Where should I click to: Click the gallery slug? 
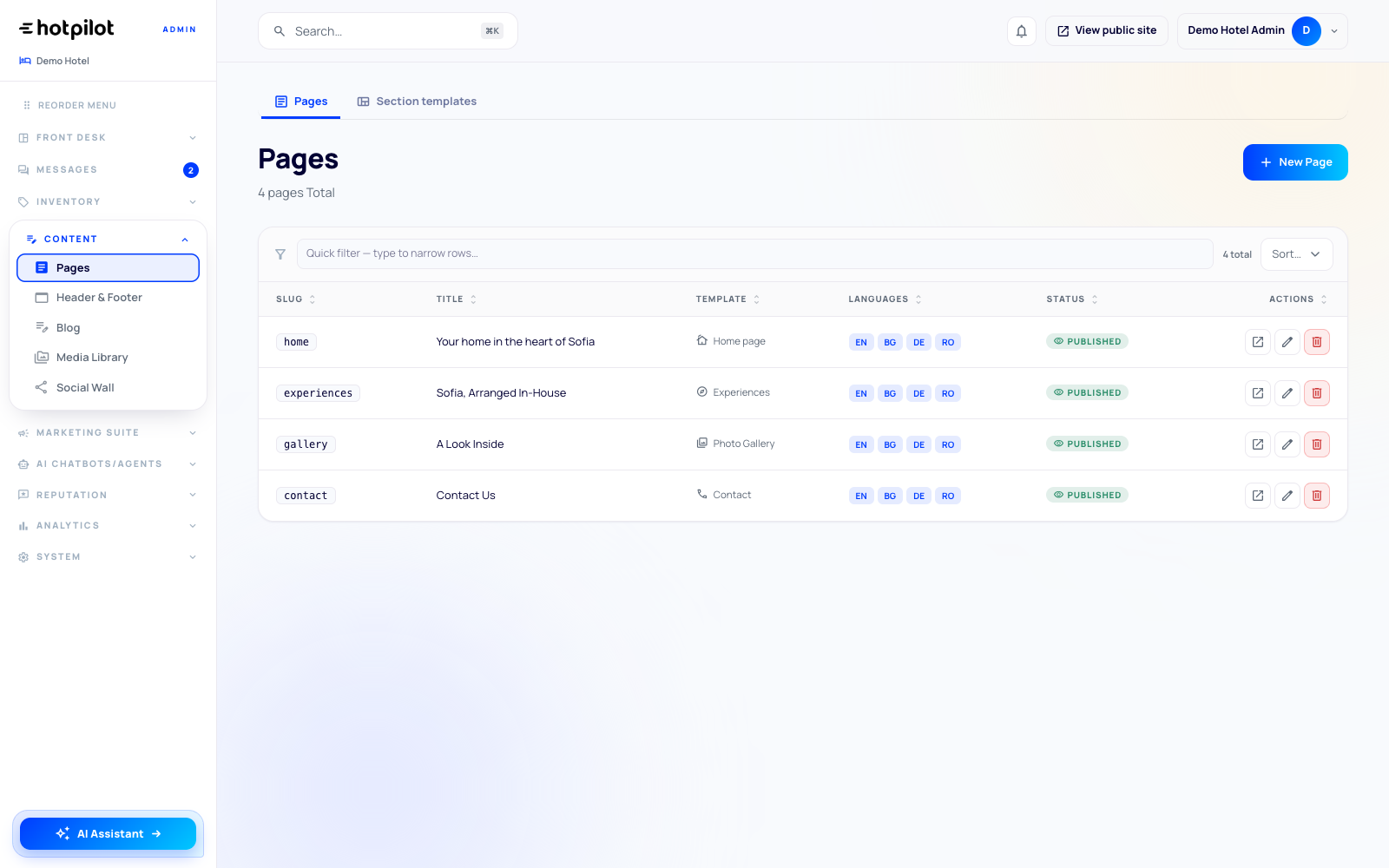tap(306, 444)
